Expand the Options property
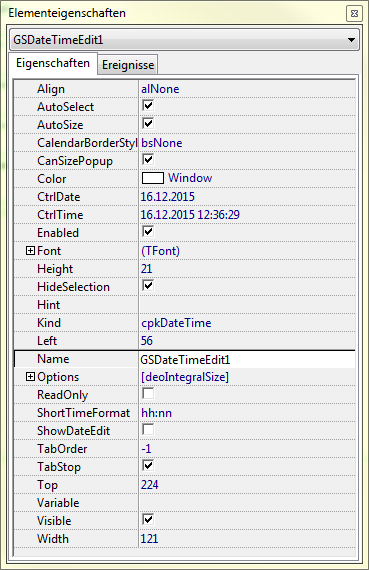Image resolution: width=369 pixels, height=570 pixels. tap(31, 377)
